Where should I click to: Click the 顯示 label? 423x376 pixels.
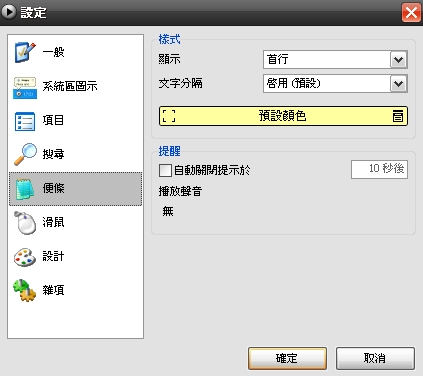pos(169,59)
